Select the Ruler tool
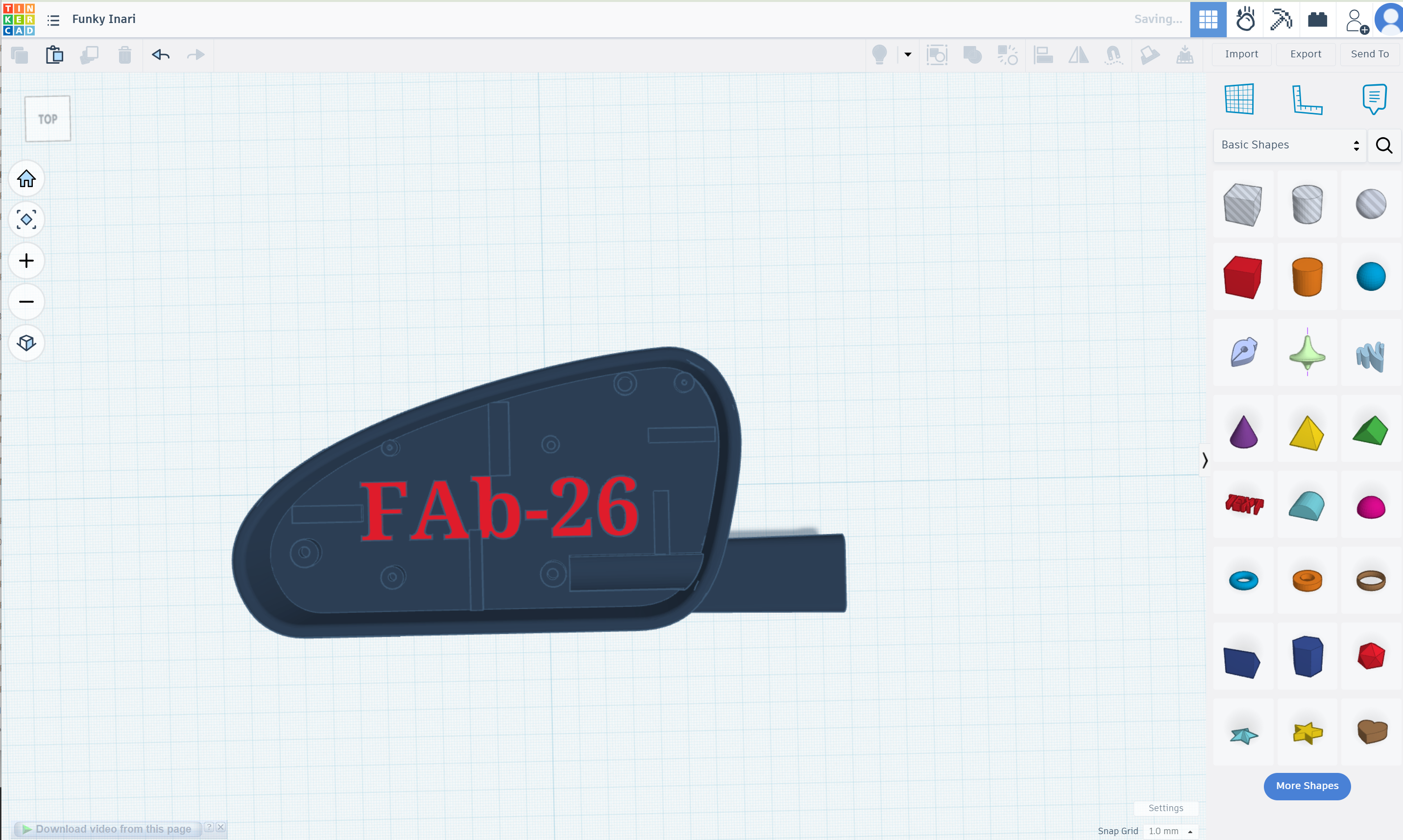The height and width of the screenshot is (840, 1403). (1307, 99)
